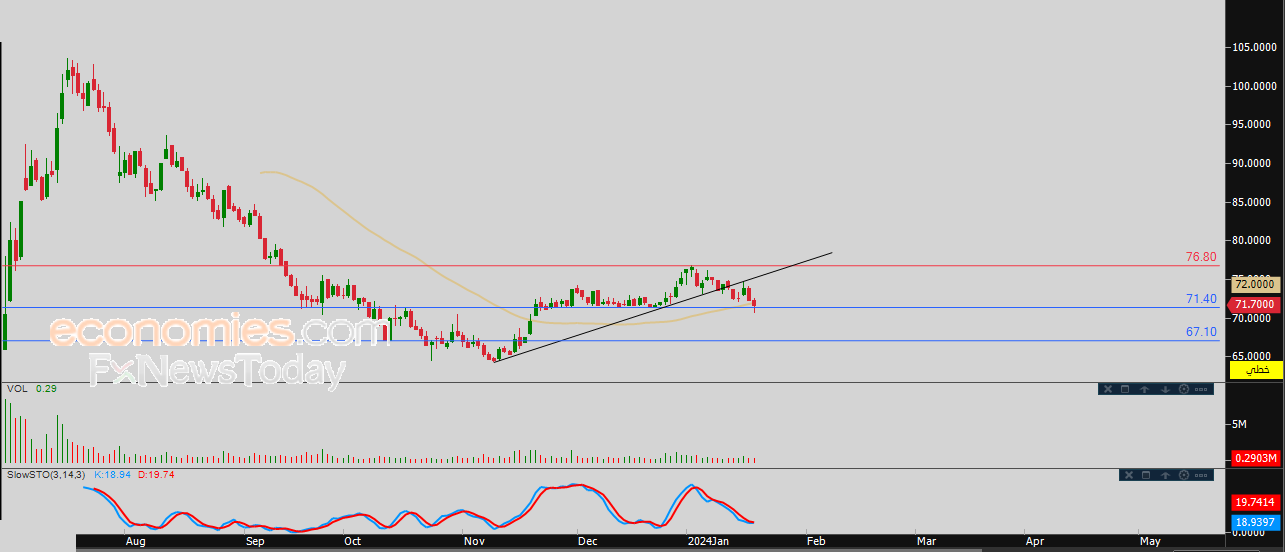Select the 67.10 support level label
This screenshot has height=552, width=1285.
pyautogui.click(x=1201, y=331)
